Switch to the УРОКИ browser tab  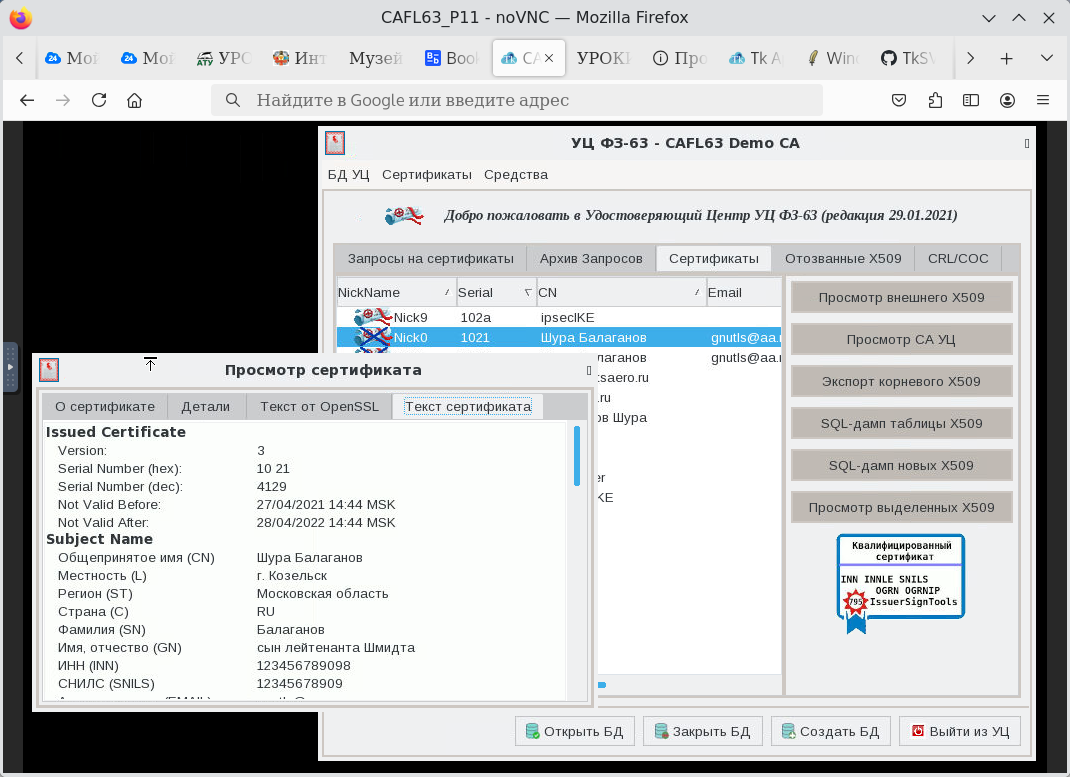click(x=604, y=59)
